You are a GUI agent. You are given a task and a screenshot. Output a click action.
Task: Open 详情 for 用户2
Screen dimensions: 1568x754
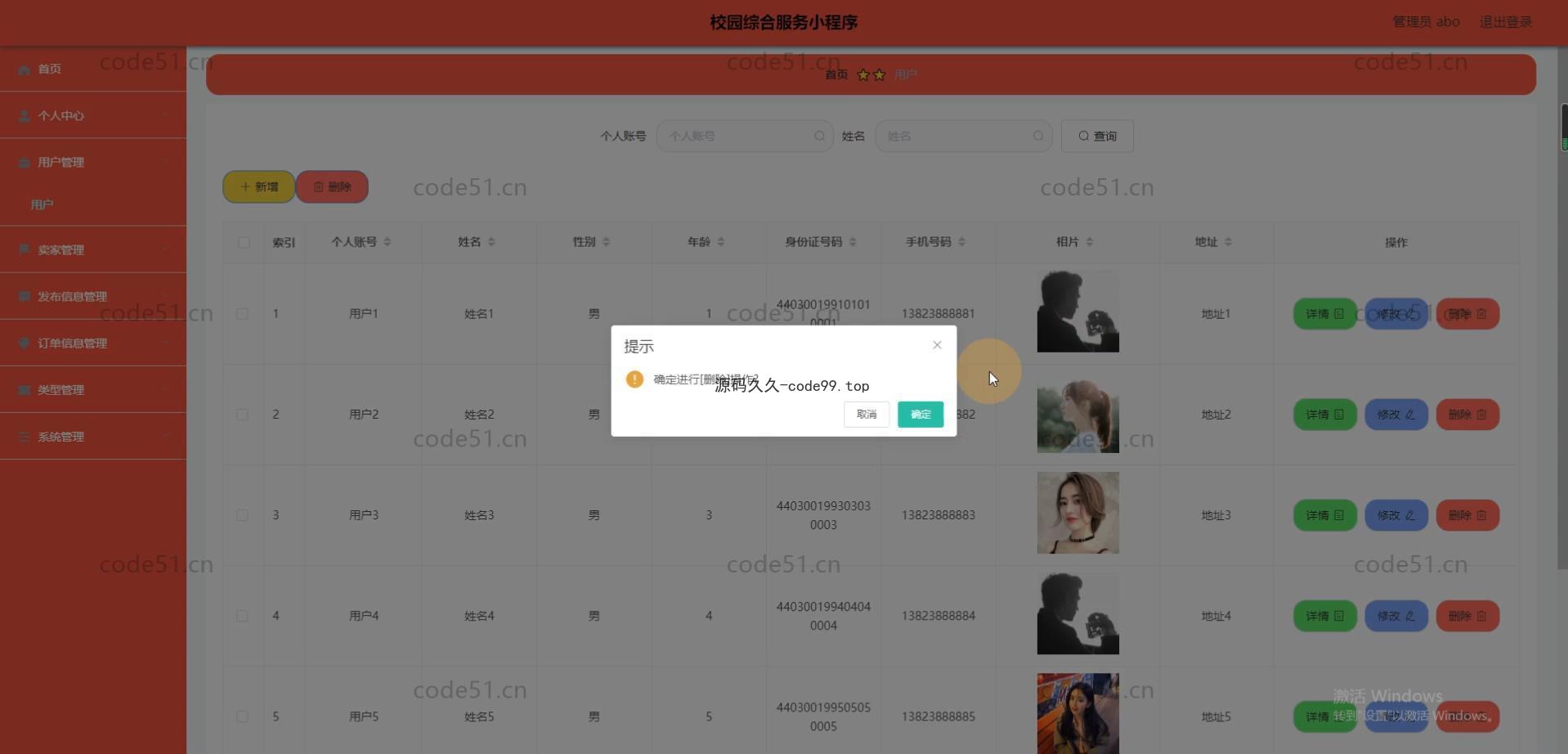[1324, 415]
